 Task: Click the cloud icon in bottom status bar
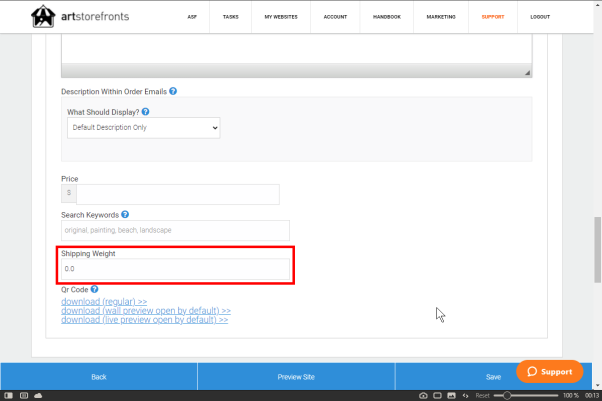click(x=38, y=395)
